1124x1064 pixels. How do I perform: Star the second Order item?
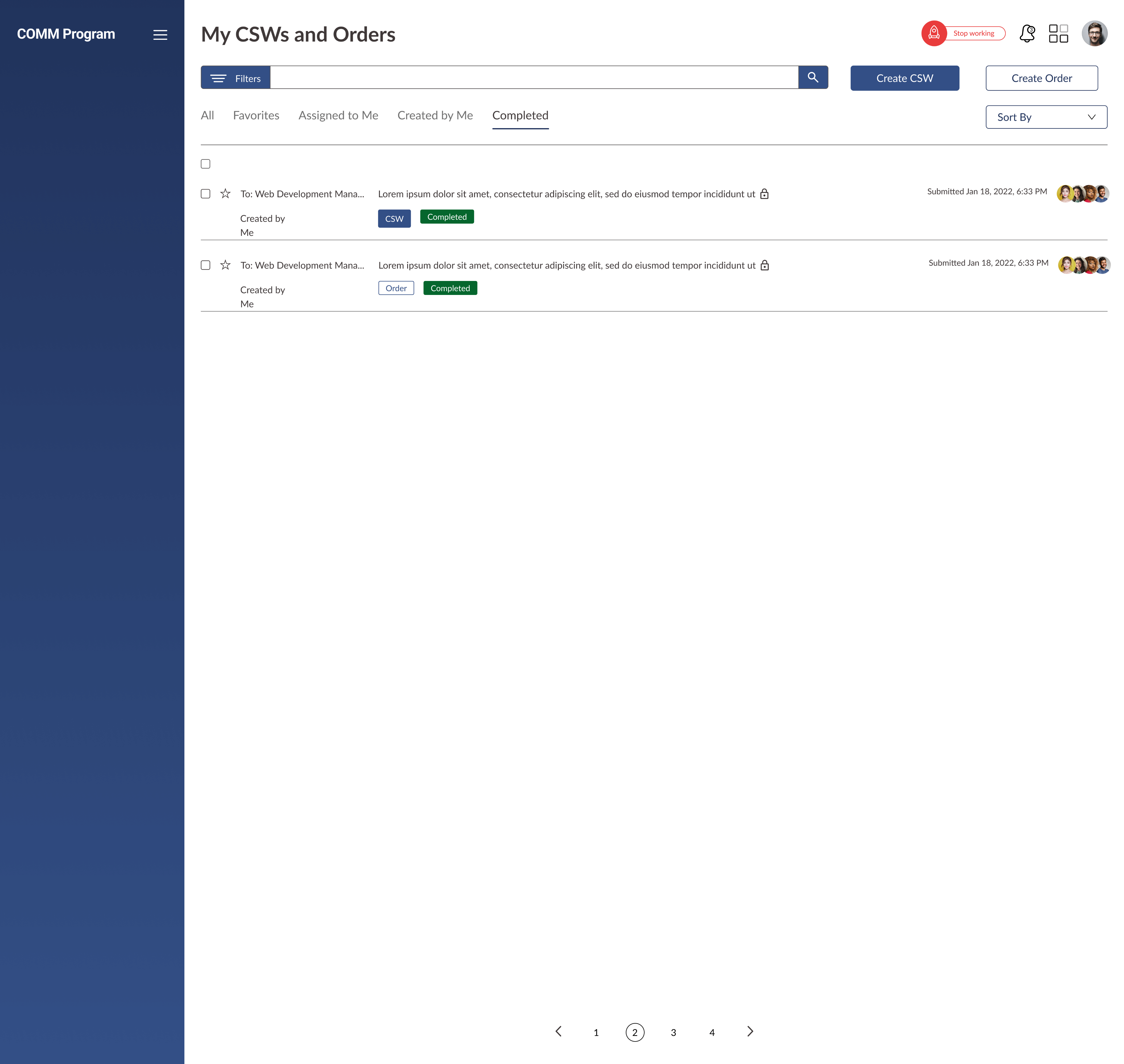pos(225,265)
